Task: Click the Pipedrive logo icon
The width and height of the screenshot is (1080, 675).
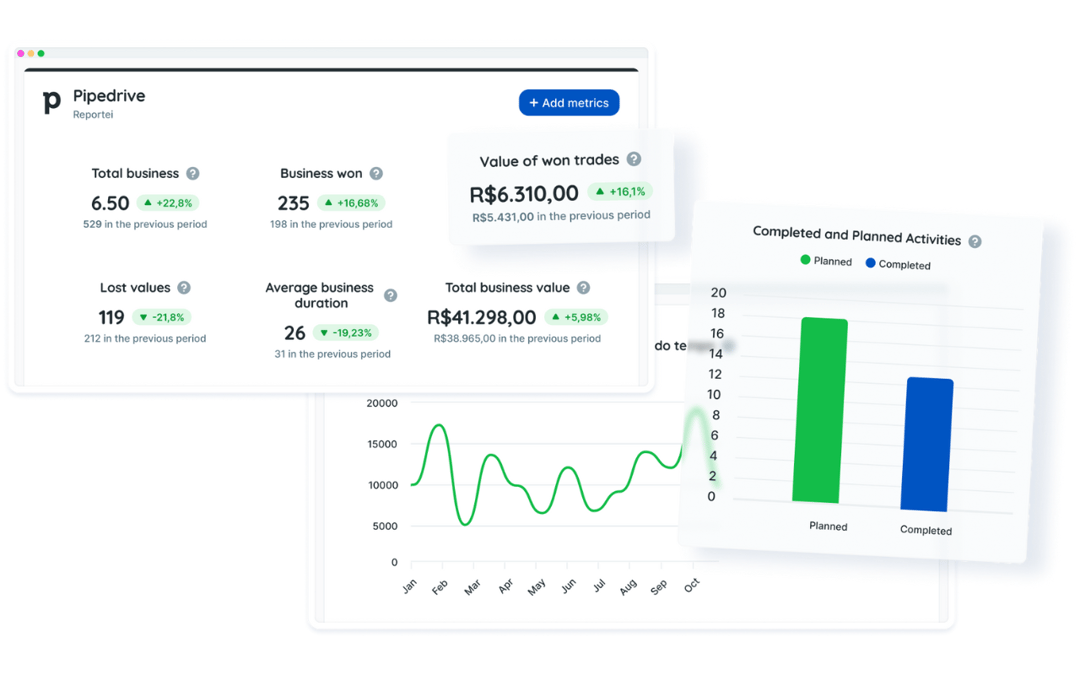Action: [x=52, y=103]
